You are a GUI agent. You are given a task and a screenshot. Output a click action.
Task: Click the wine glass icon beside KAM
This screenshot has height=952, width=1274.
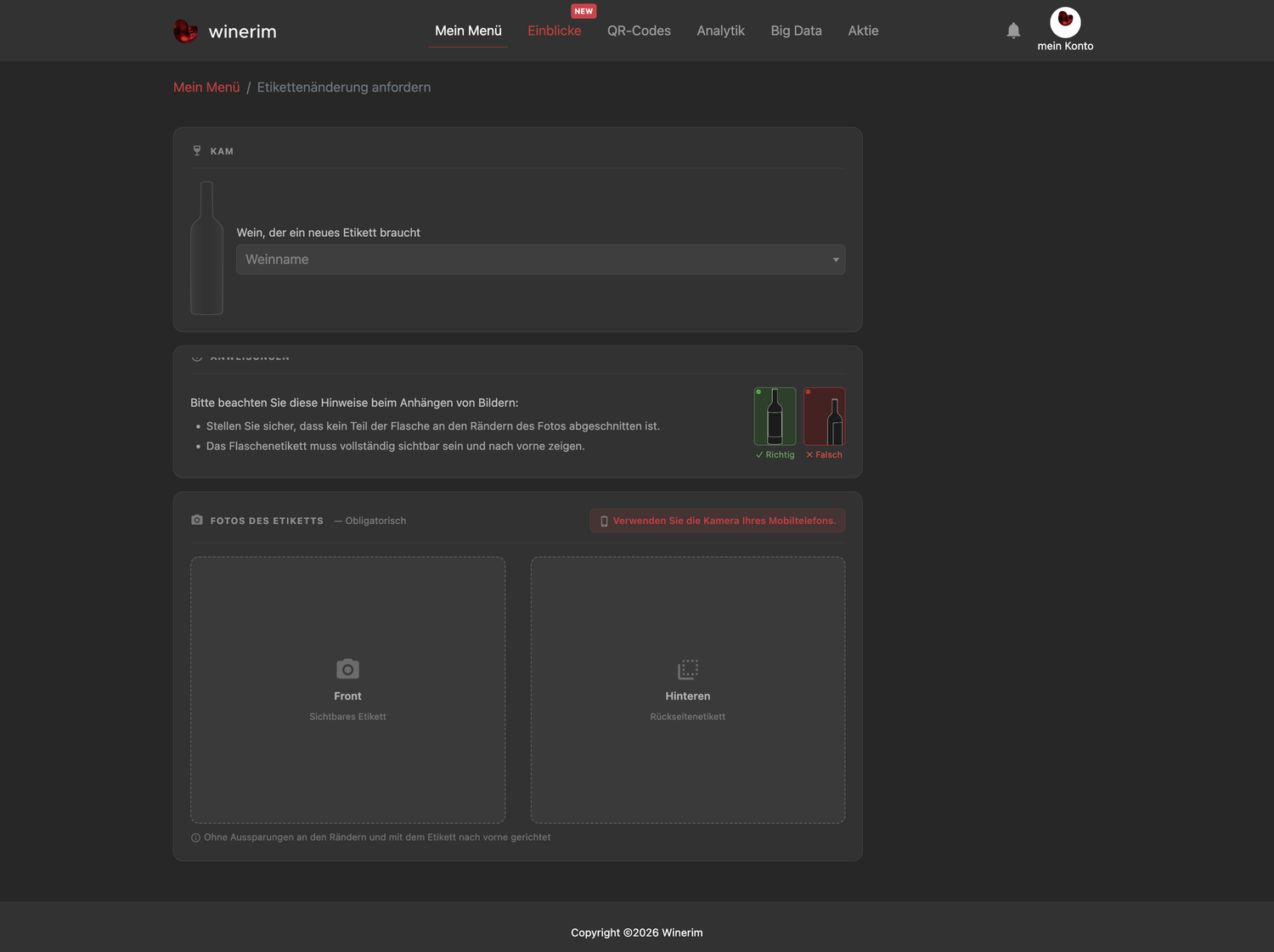tap(197, 150)
